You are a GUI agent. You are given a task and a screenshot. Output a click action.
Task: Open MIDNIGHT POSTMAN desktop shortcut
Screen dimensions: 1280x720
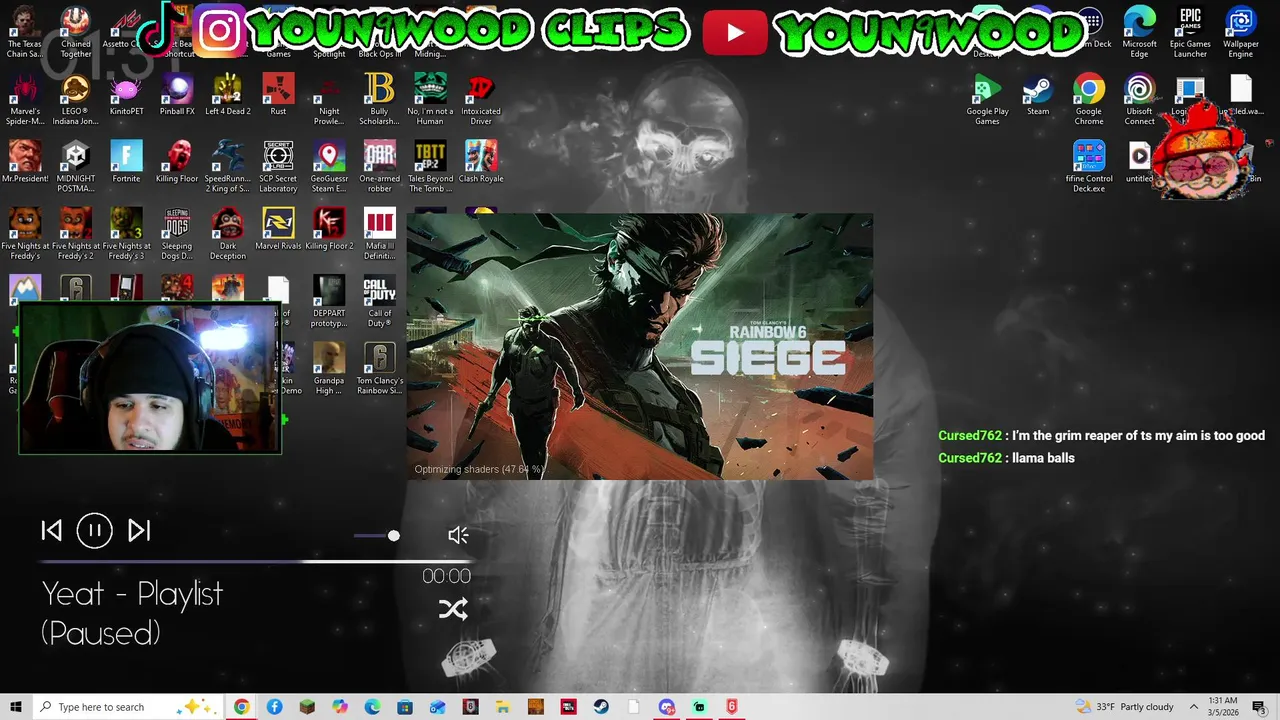click(x=76, y=167)
